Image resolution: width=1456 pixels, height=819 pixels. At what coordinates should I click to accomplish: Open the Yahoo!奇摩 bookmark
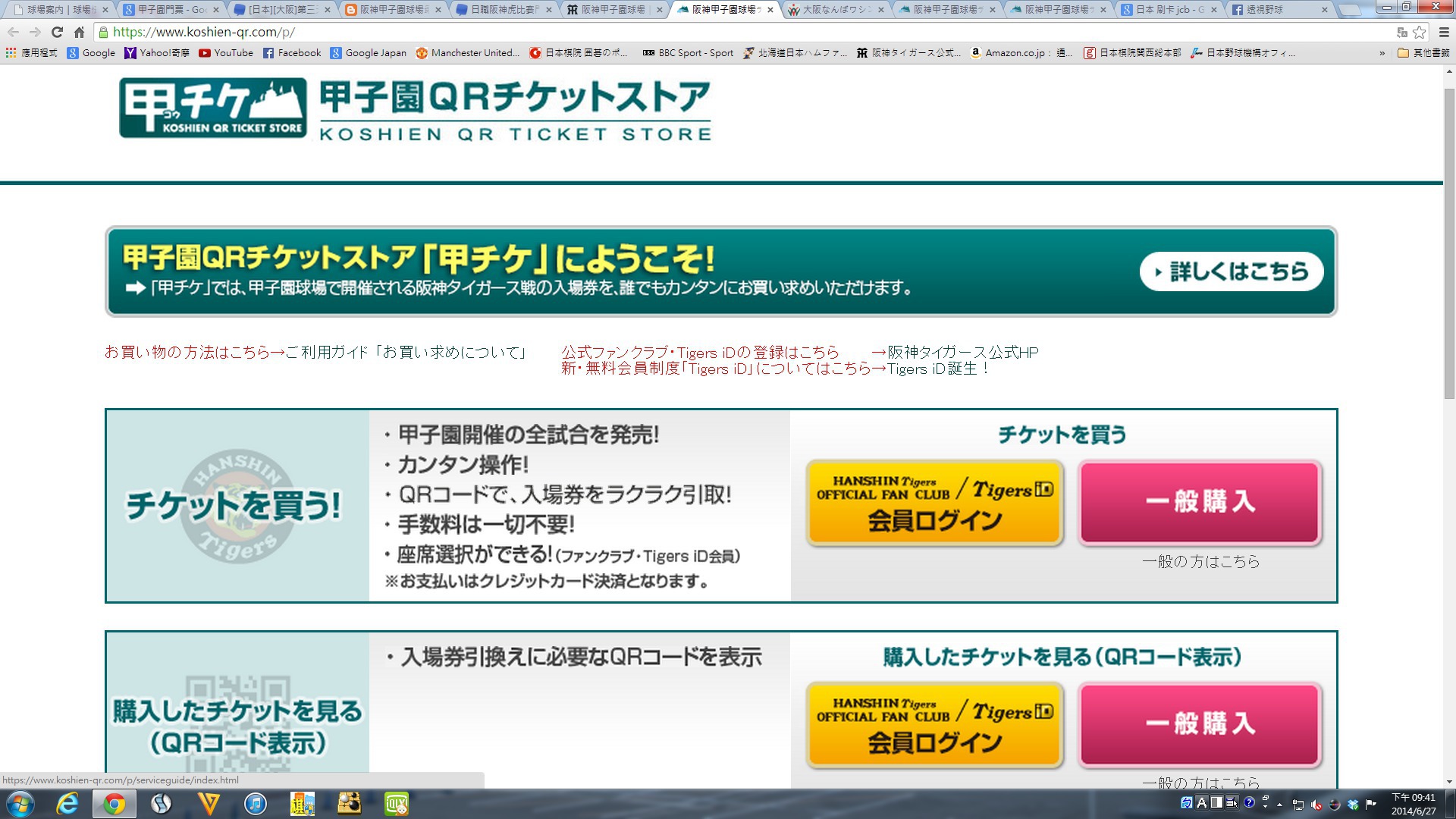(x=157, y=52)
